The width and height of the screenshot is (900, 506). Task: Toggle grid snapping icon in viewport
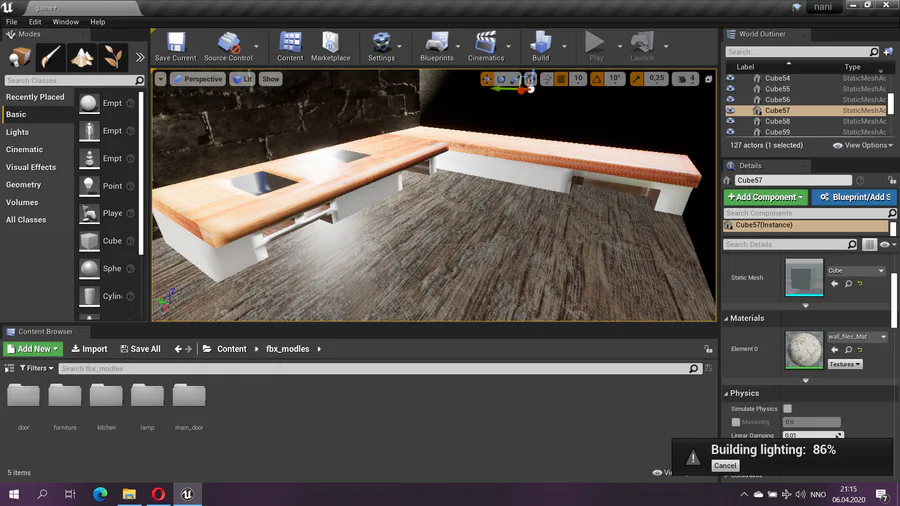pos(561,79)
